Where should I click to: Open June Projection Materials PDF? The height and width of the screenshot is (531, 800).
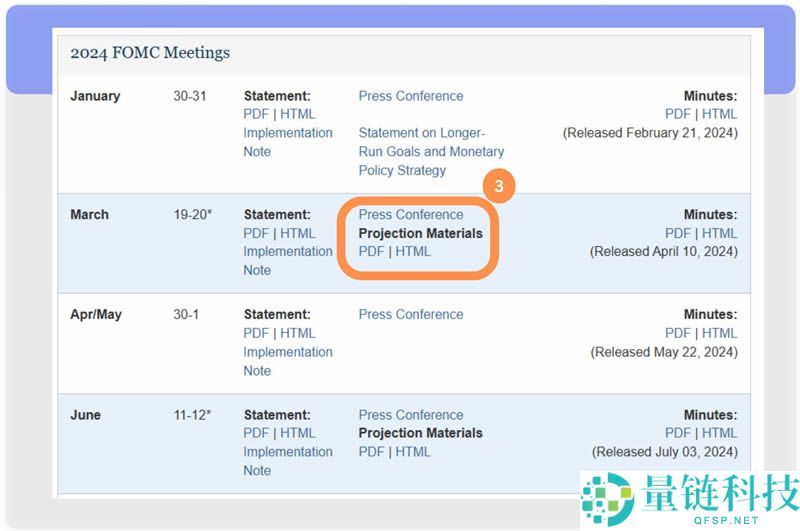coord(371,452)
